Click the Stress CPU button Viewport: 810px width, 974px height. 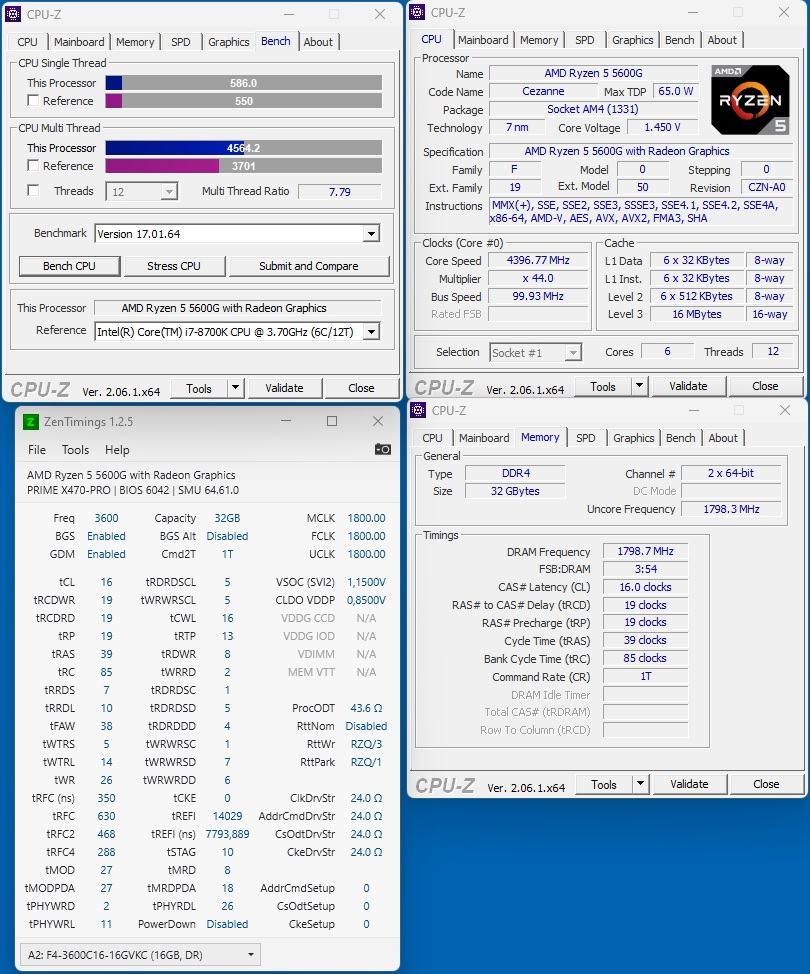tap(174, 266)
